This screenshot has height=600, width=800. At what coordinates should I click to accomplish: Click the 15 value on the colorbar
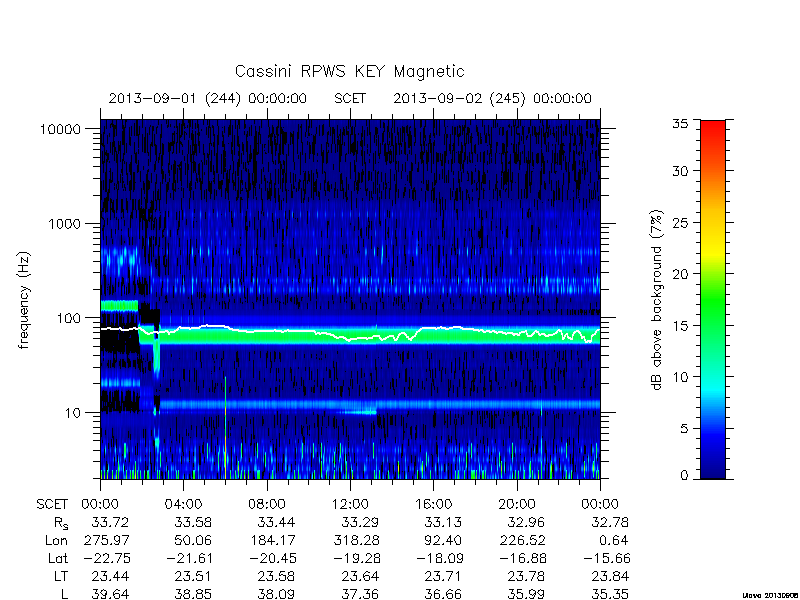click(680, 326)
